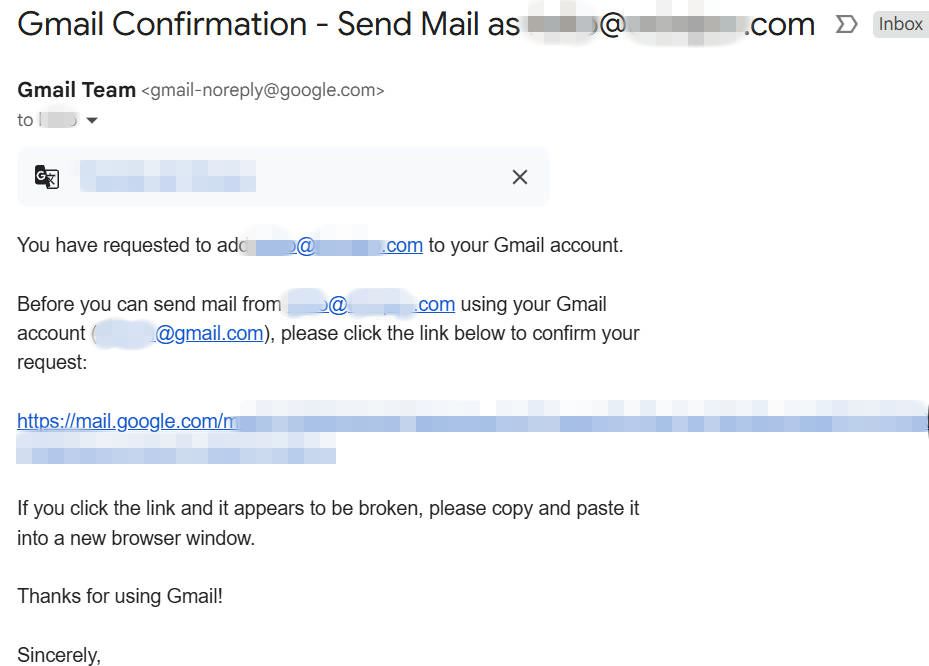Viewport: 929px width, 666px height.
Task: Click the "Thanks for using Gmail!" line
Action: [x=120, y=597]
